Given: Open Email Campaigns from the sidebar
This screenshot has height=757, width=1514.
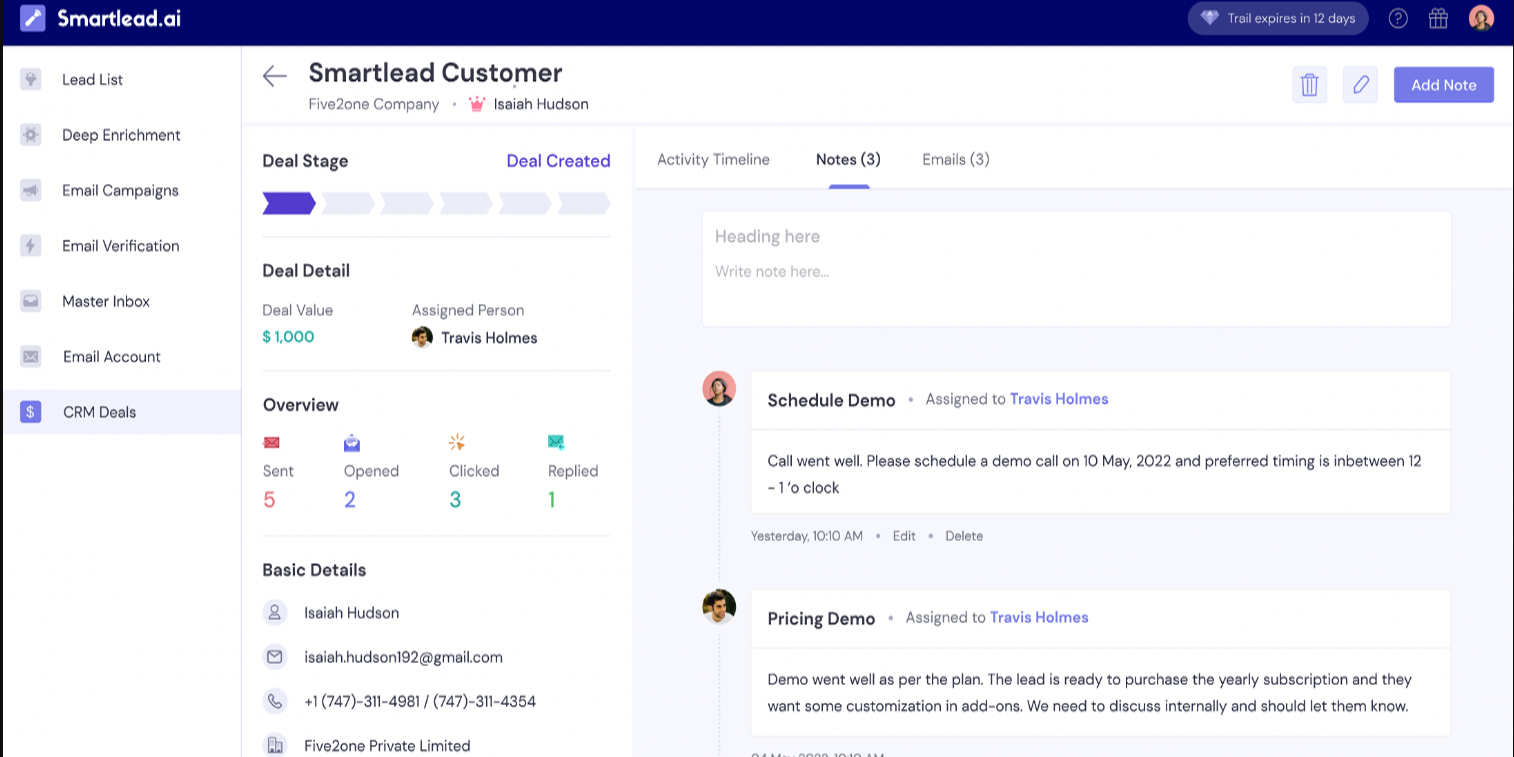Looking at the screenshot, I should pos(30,190).
